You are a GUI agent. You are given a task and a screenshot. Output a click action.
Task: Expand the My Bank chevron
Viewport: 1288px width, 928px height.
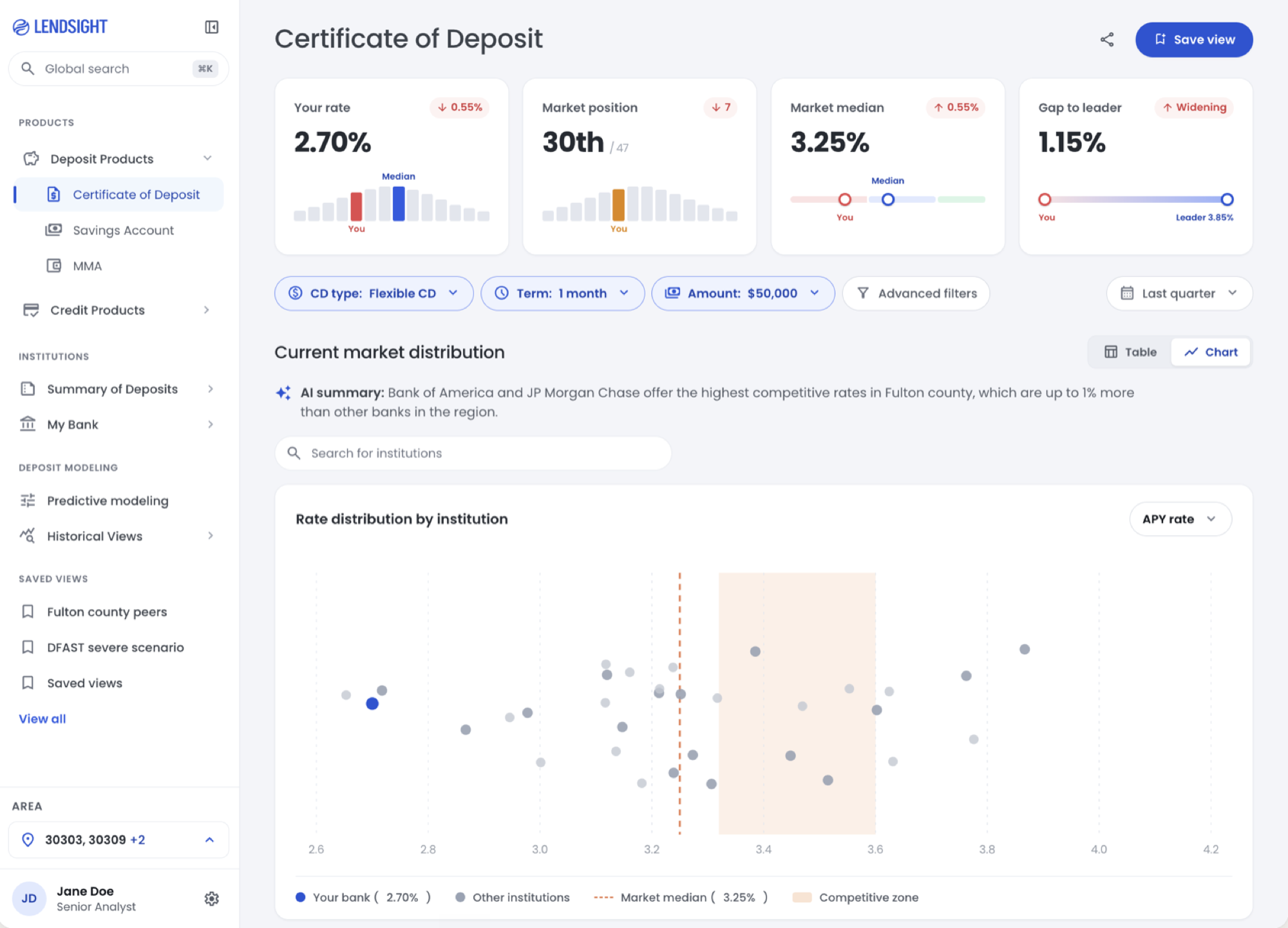click(211, 424)
